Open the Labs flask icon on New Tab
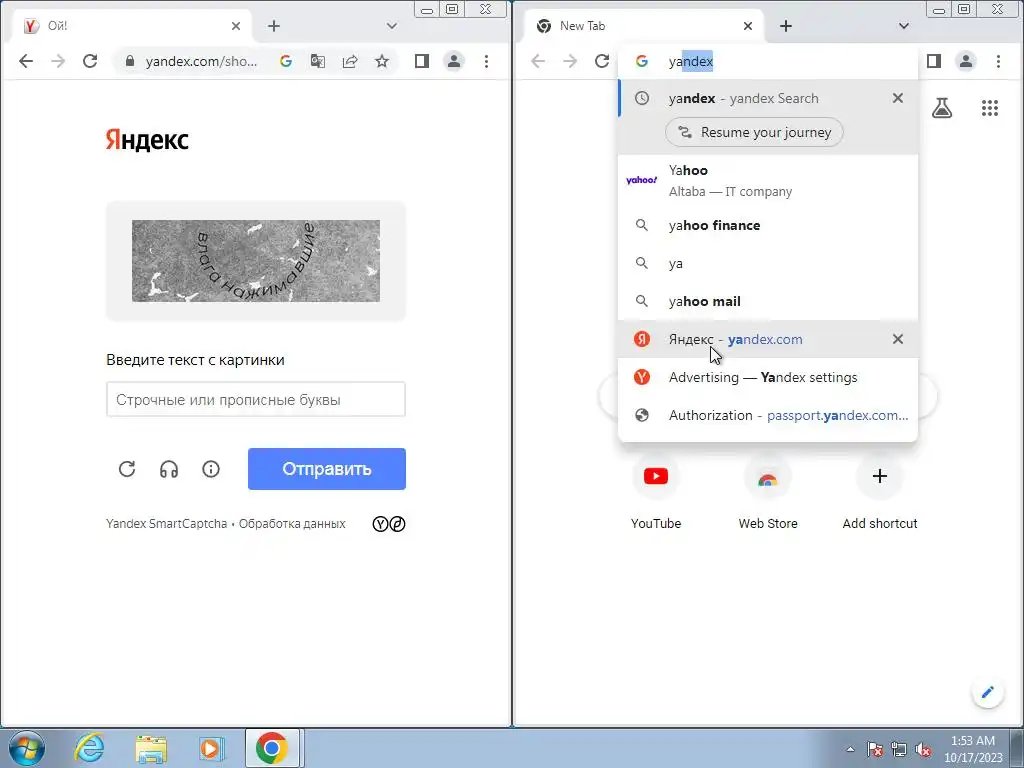Image resolution: width=1024 pixels, height=768 pixels. click(x=942, y=108)
